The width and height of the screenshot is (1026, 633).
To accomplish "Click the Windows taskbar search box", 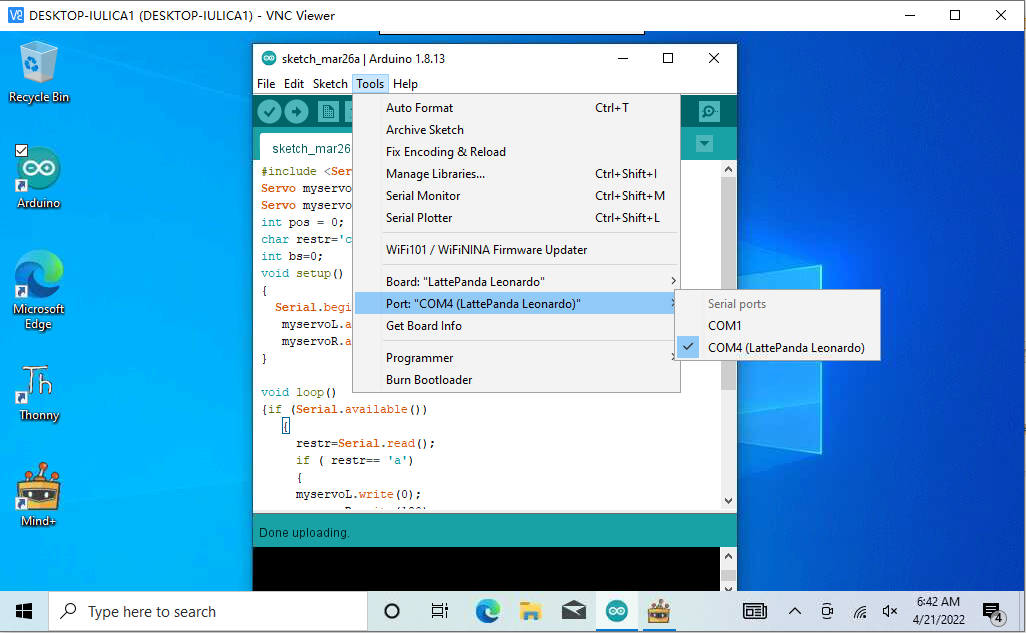I will 208,611.
